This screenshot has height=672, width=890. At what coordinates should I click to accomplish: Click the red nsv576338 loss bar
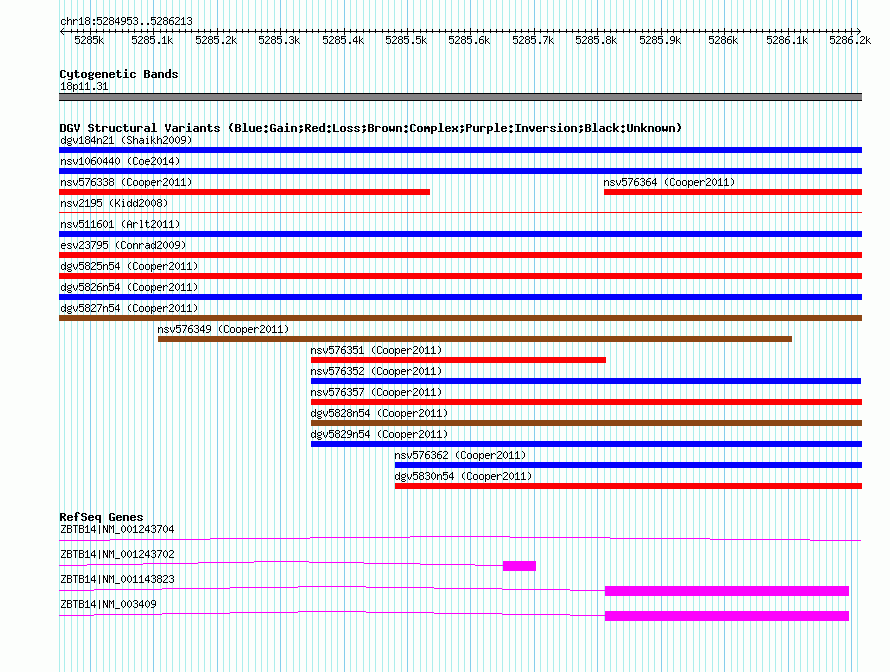(245, 192)
